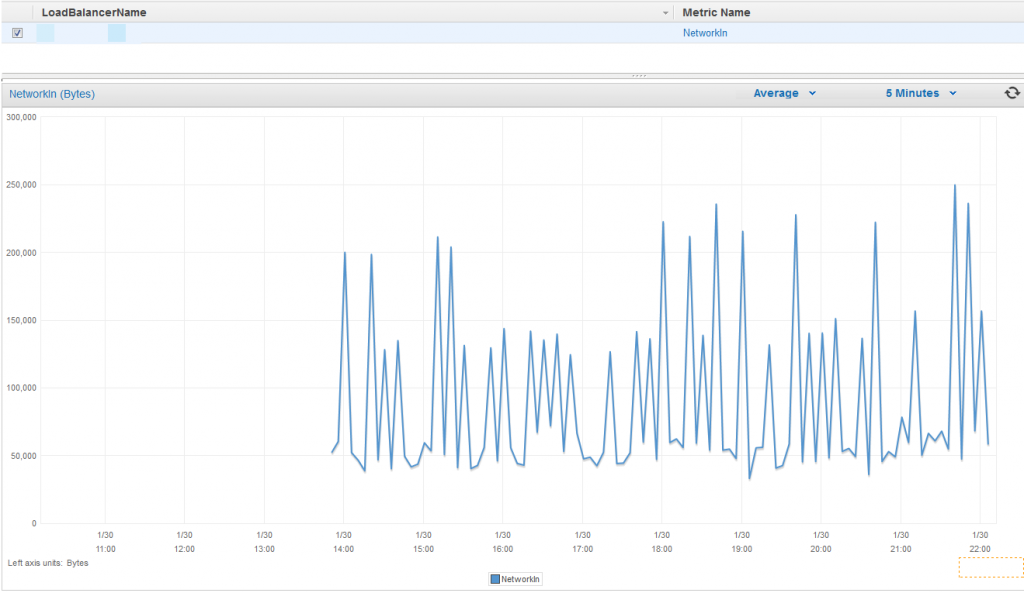Select the NetworkIn legend label
This screenshot has width=1024, height=593.
pos(520,579)
